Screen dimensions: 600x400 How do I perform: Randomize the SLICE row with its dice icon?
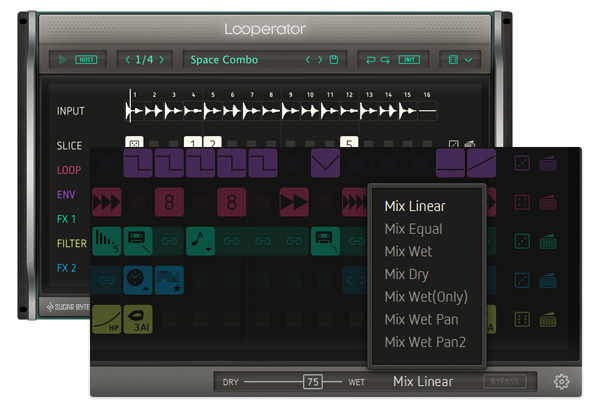tap(454, 144)
